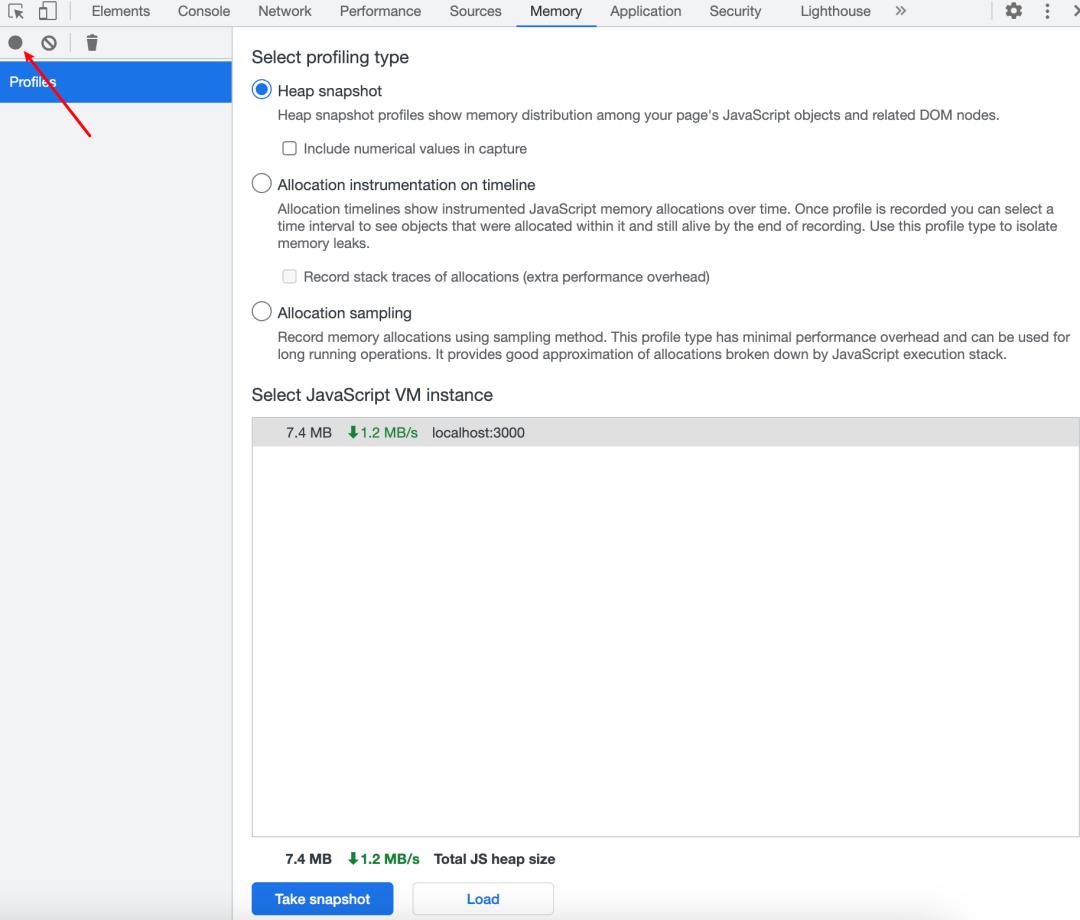This screenshot has width=1080, height=920.
Task: Open the Application tab
Action: 645,11
